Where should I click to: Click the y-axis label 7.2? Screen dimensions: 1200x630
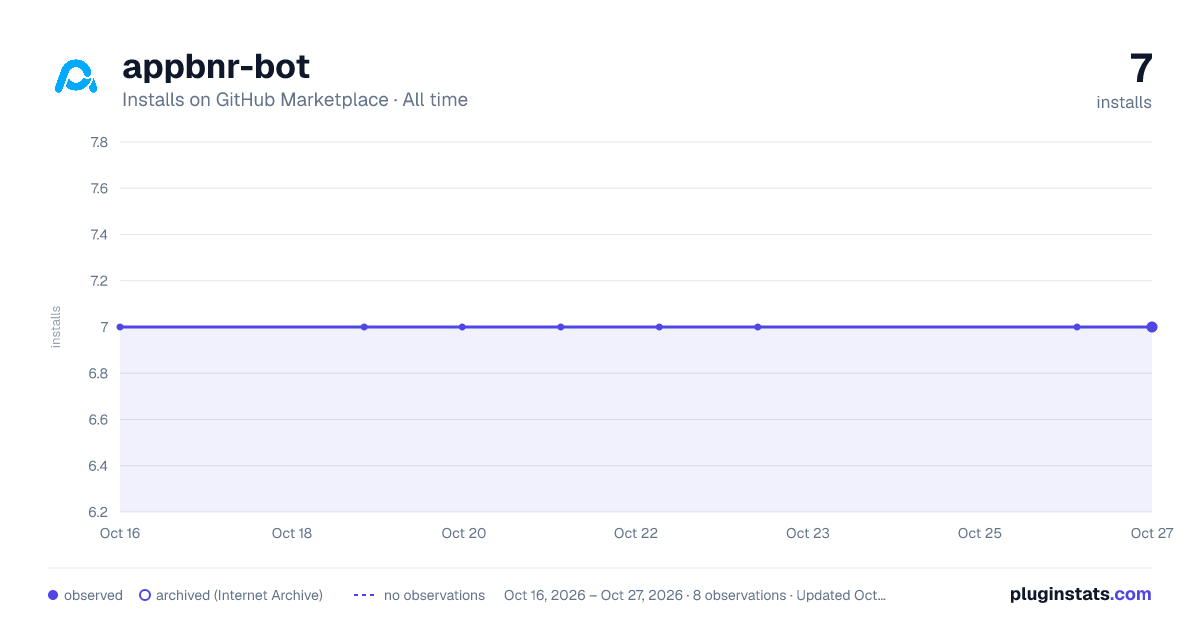pyautogui.click(x=99, y=281)
